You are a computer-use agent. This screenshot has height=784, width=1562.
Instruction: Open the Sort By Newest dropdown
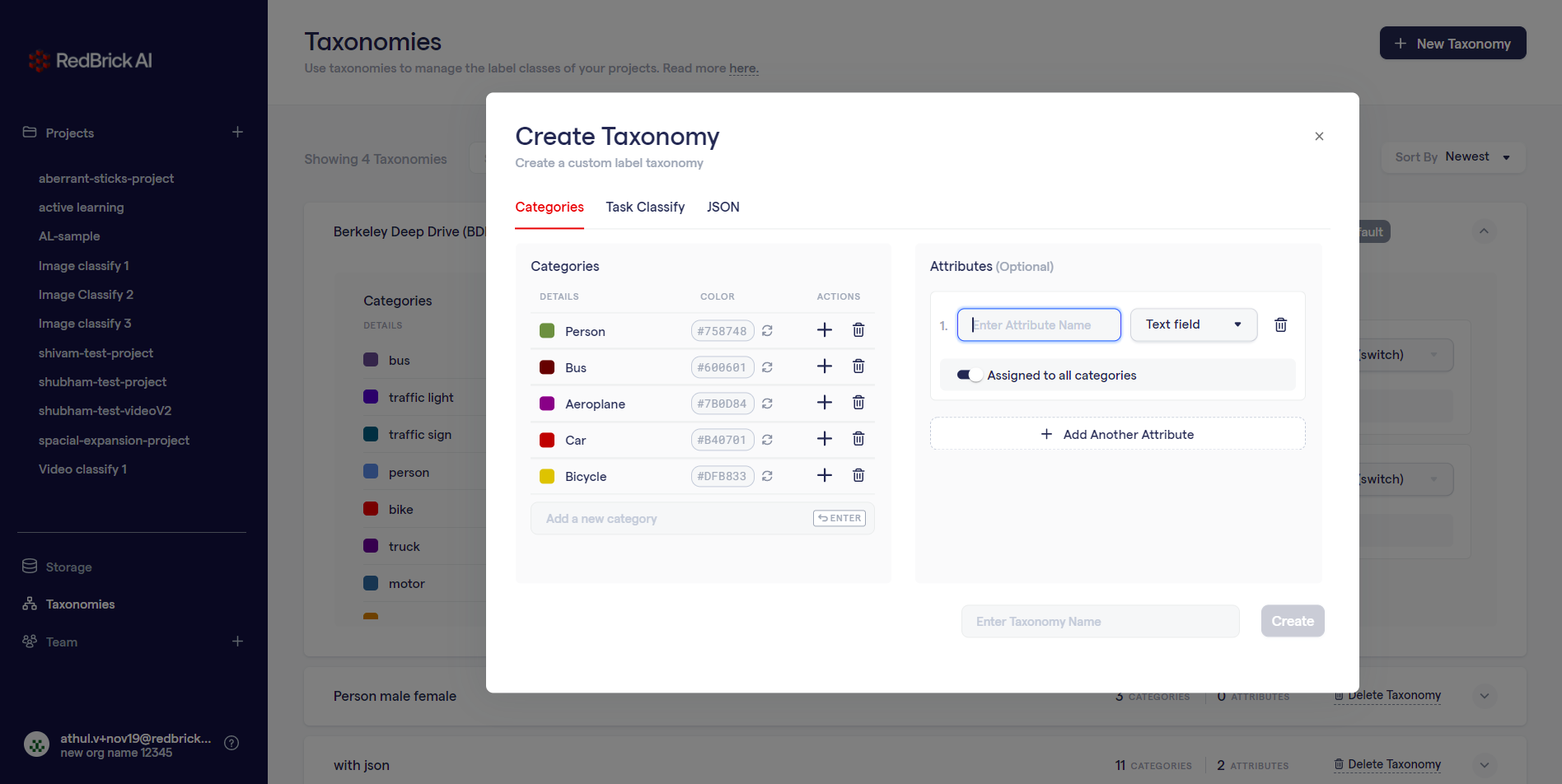point(1452,157)
